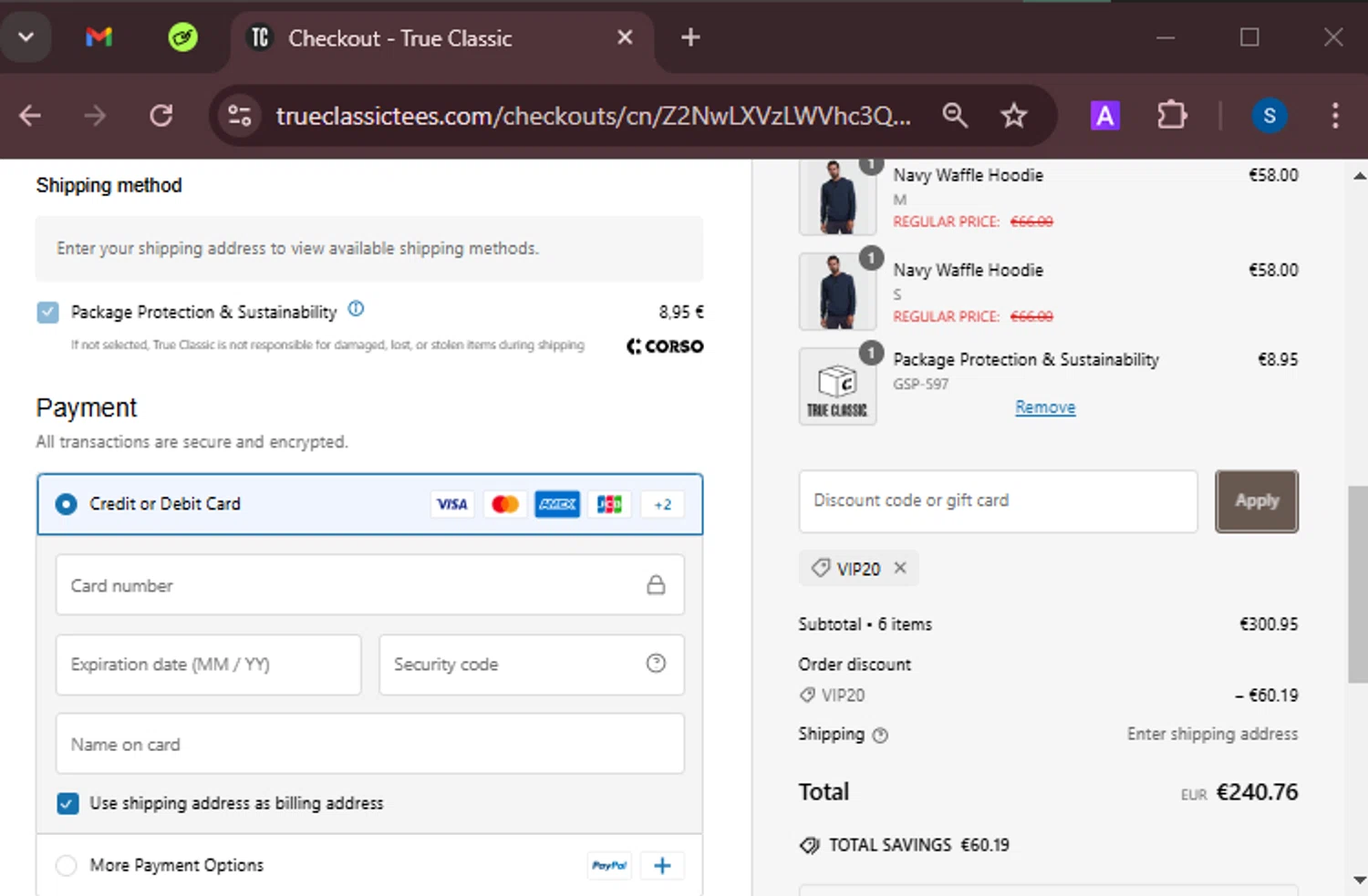Uncheck Package Protection & Sustainability checkbox
1368x896 pixels.
point(48,313)
